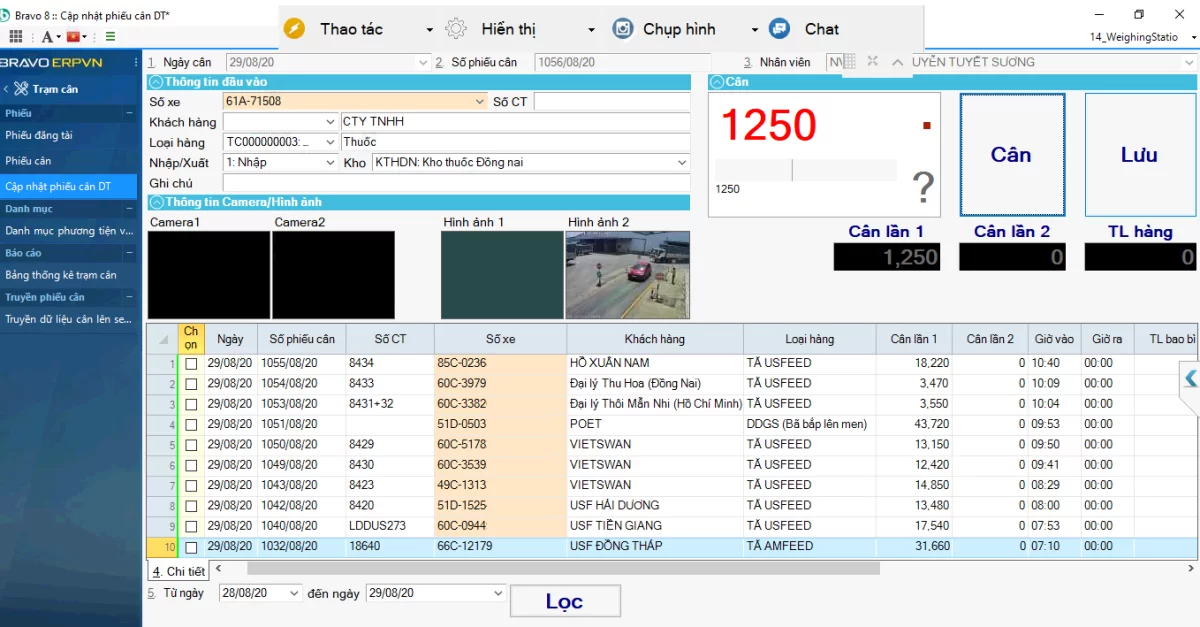Toggle checkbox on row 10 USF ĐỒNG THÁP

tap(191, 547)
